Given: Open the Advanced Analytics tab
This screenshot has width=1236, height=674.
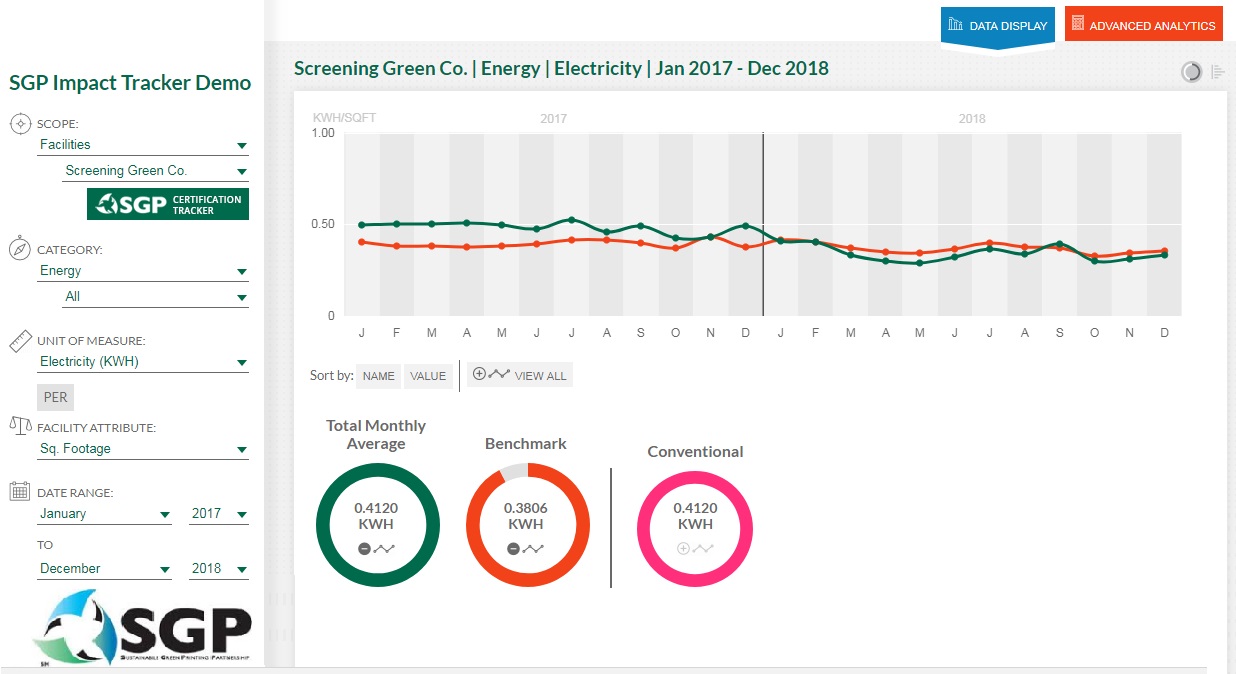Looking at the screenshot, I should click(x=1144, y=25).
